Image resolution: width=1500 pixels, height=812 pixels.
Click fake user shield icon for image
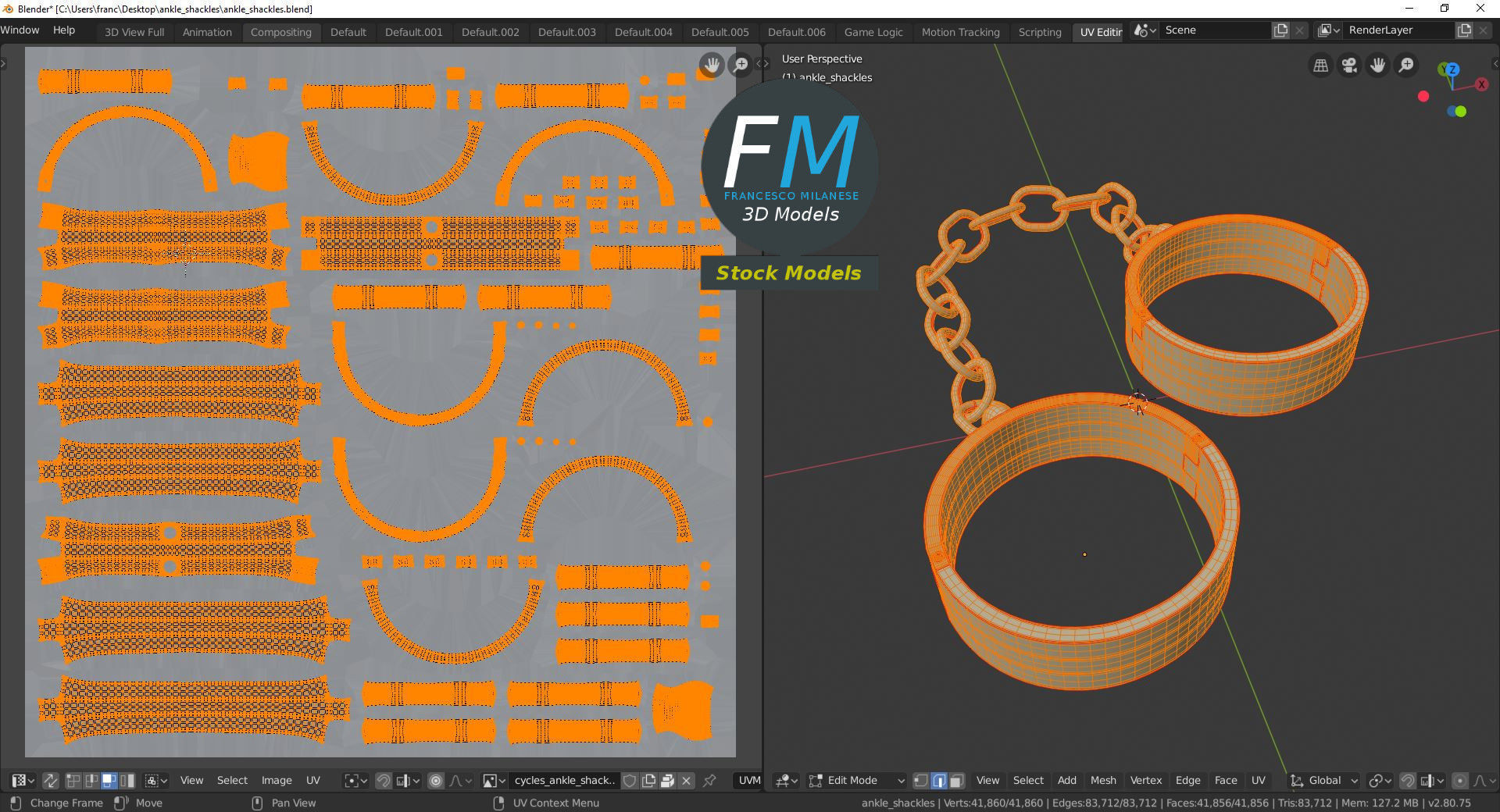point(630,780)
